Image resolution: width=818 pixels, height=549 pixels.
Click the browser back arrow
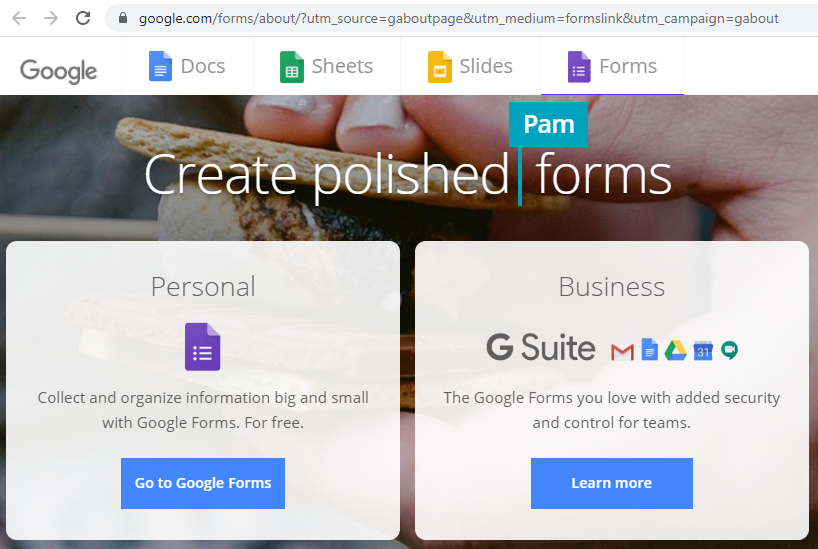19,18
